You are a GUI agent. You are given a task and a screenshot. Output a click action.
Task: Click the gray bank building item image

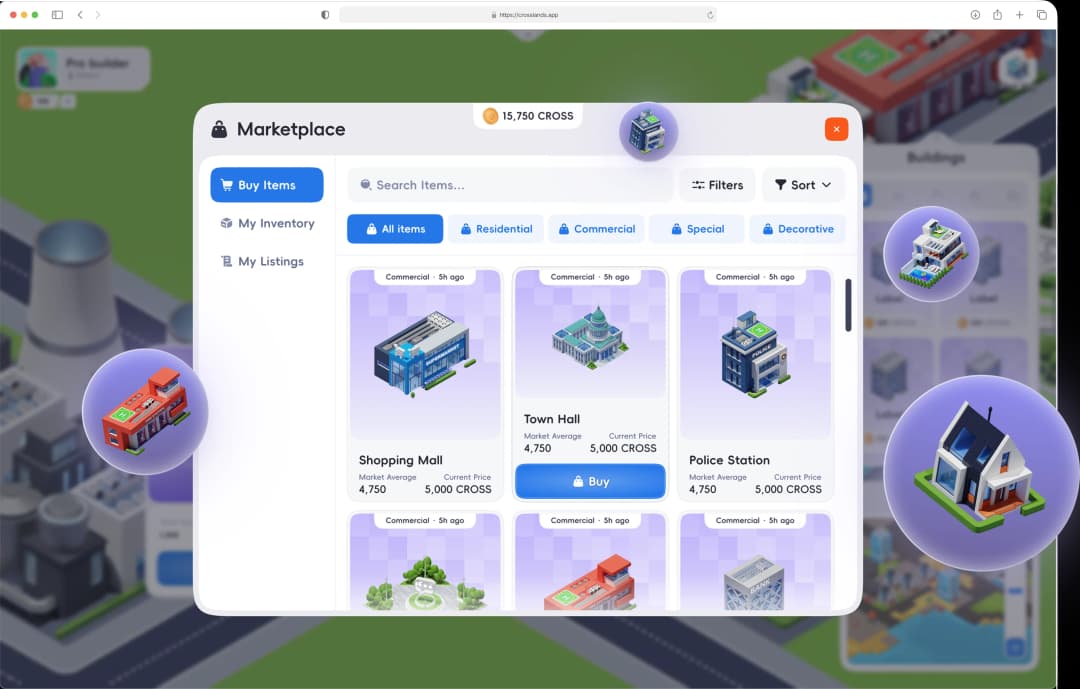[754, 584]
